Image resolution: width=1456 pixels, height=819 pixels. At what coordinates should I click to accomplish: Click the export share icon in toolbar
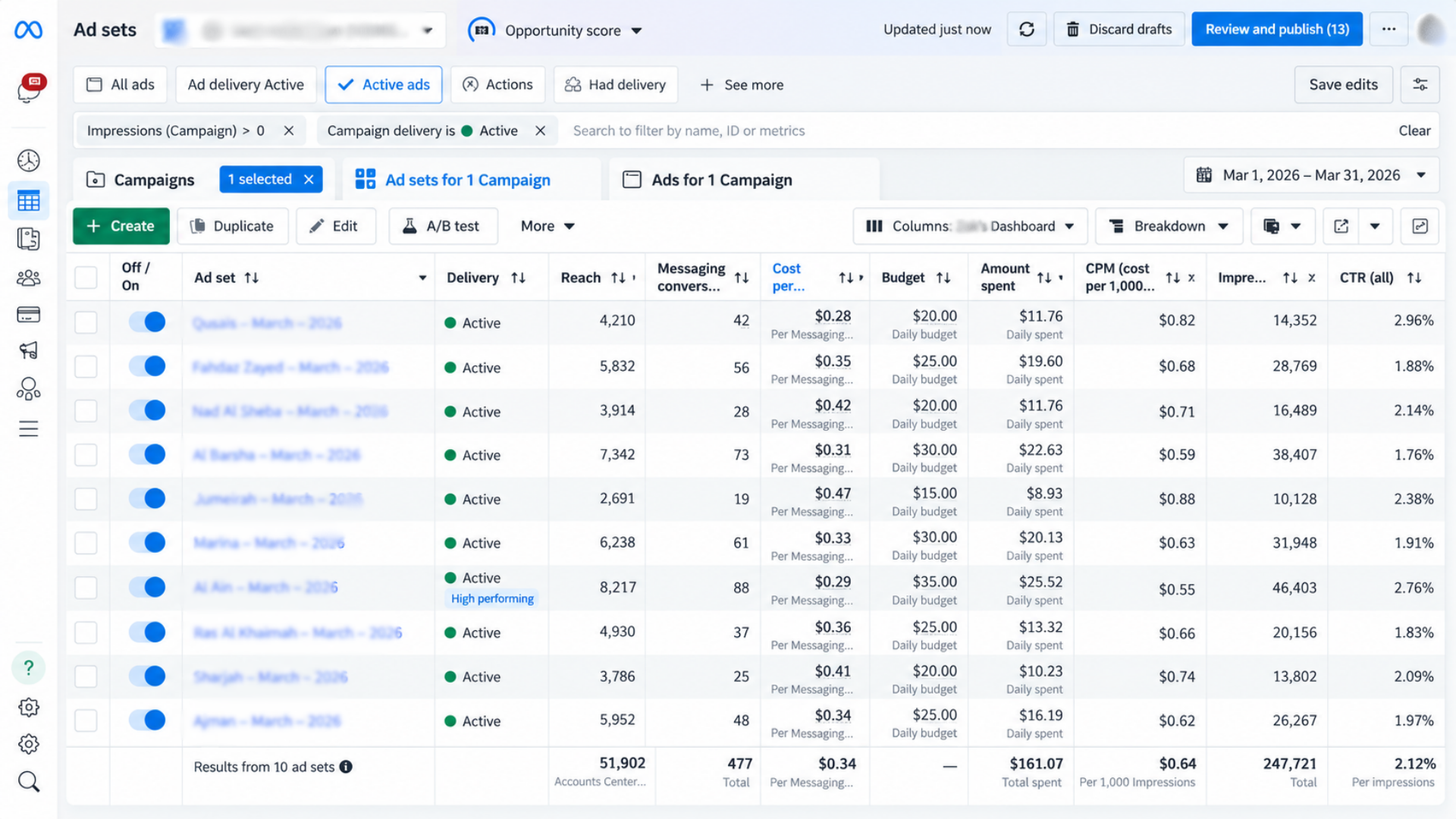pos(1341,226)
